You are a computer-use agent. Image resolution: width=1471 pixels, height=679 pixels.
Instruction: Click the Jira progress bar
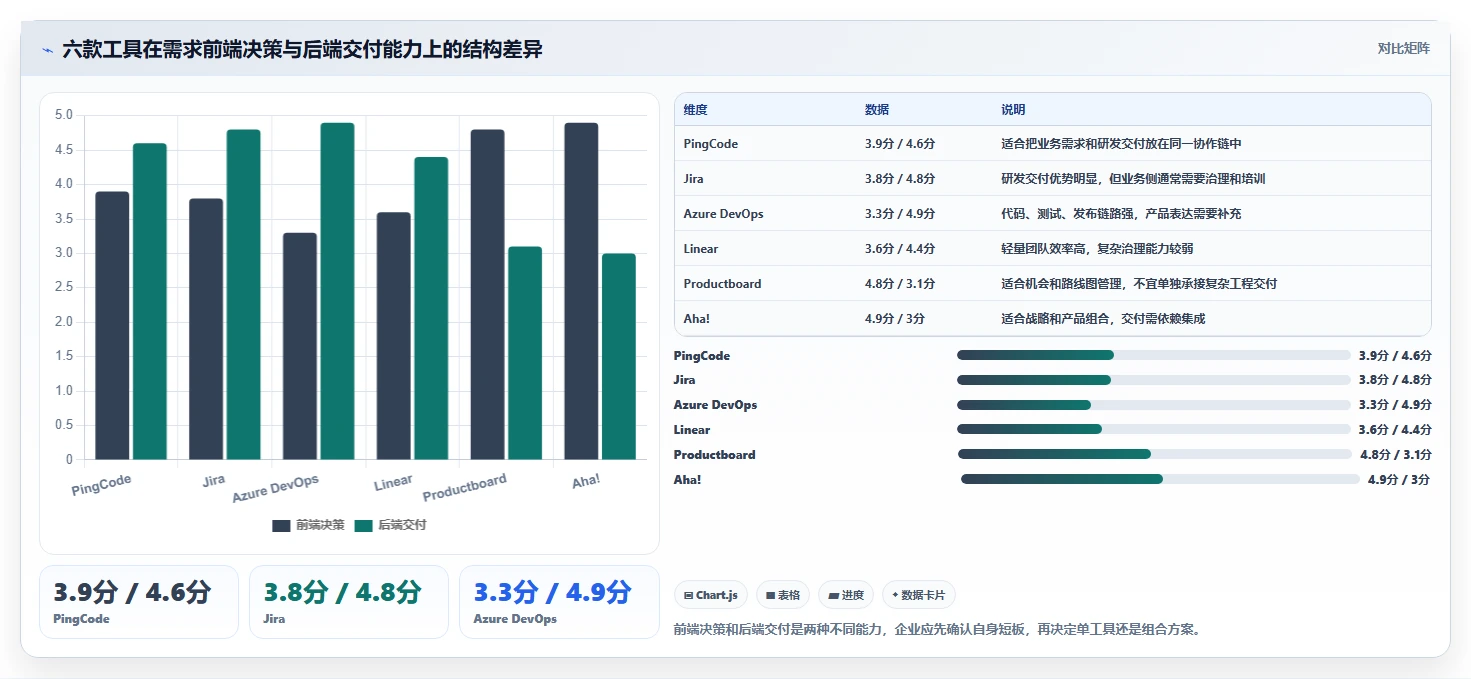click(x=1154, y=380)
